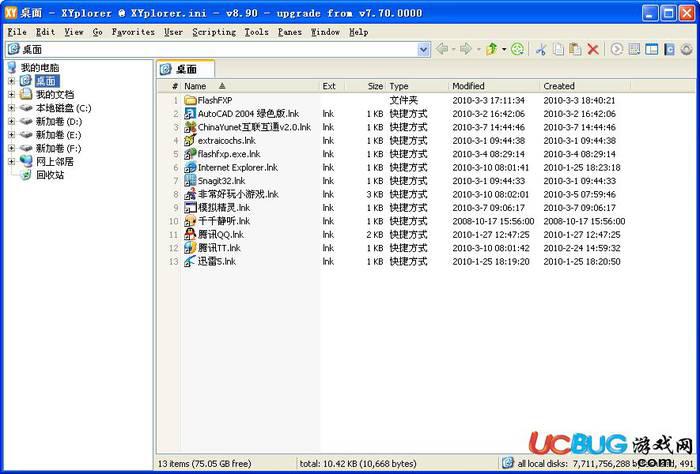The image size is (700, 474).
Task: Select 腾讯TT.lnk file name
Action: [x=219, y=248]
